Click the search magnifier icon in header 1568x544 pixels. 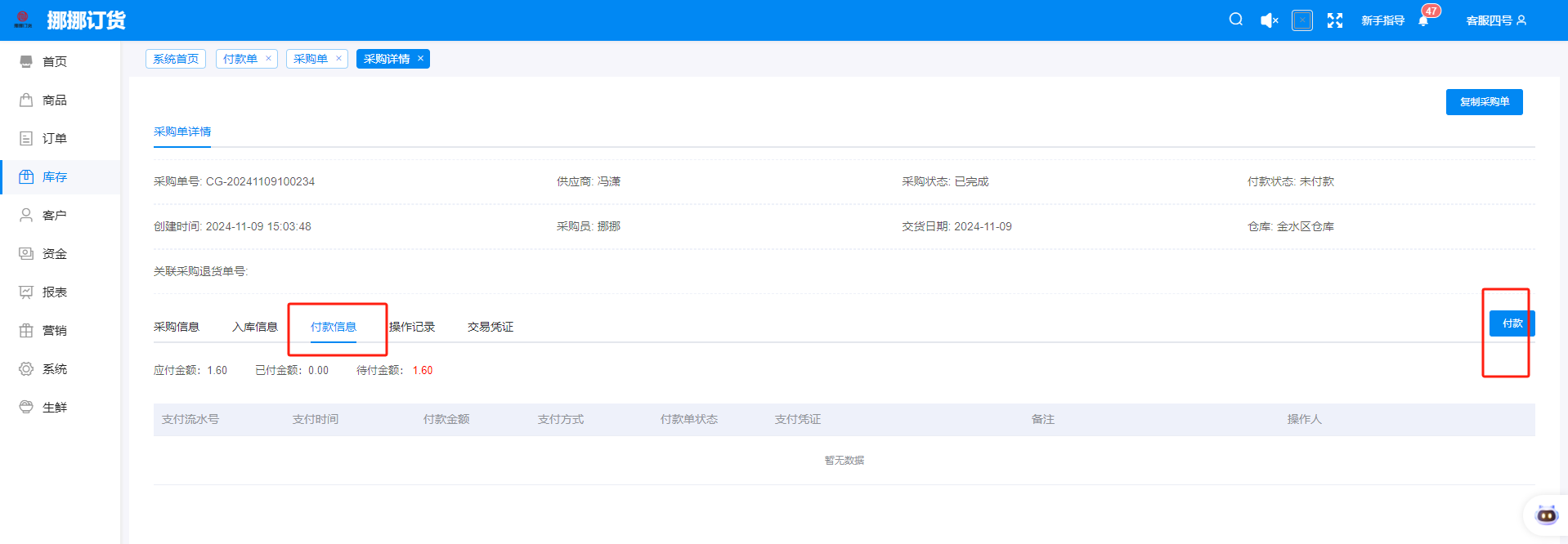click(1235, 20)
